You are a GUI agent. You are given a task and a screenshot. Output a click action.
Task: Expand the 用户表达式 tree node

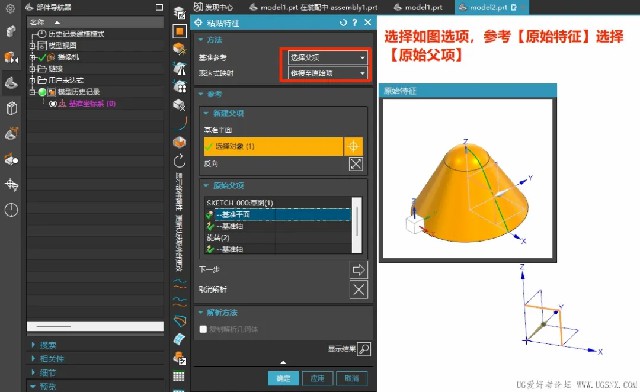point(32,80)
